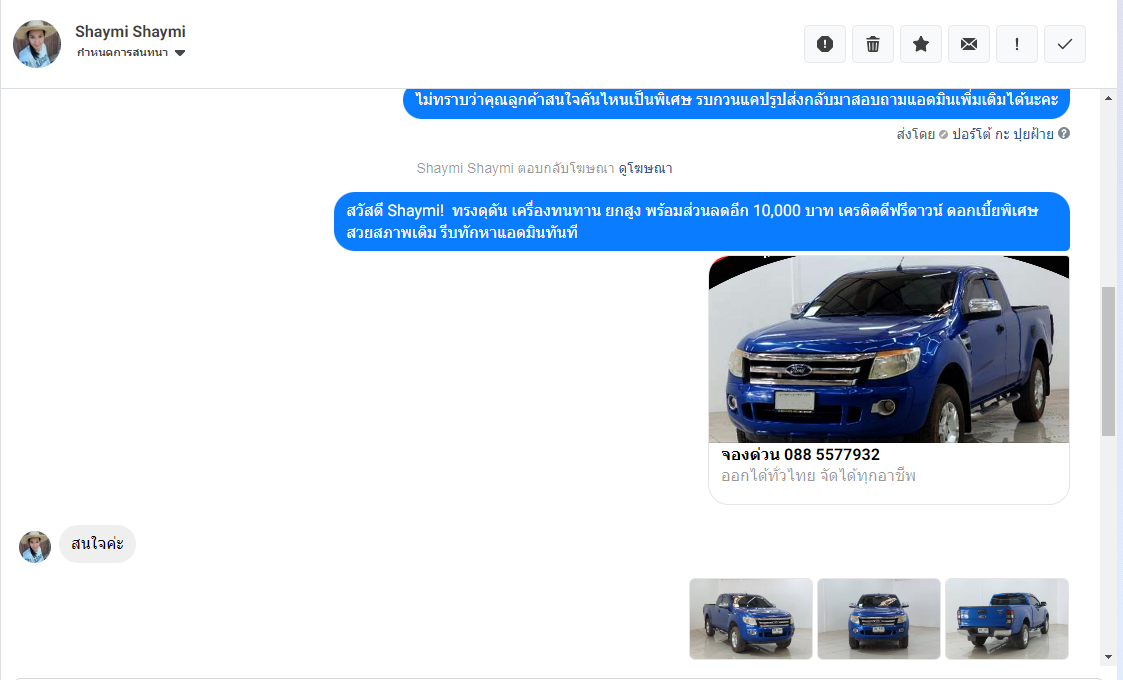Open first thumbnail of blue truck front-side view
The height and width of the screenshot is (680, 1123).
751,619
